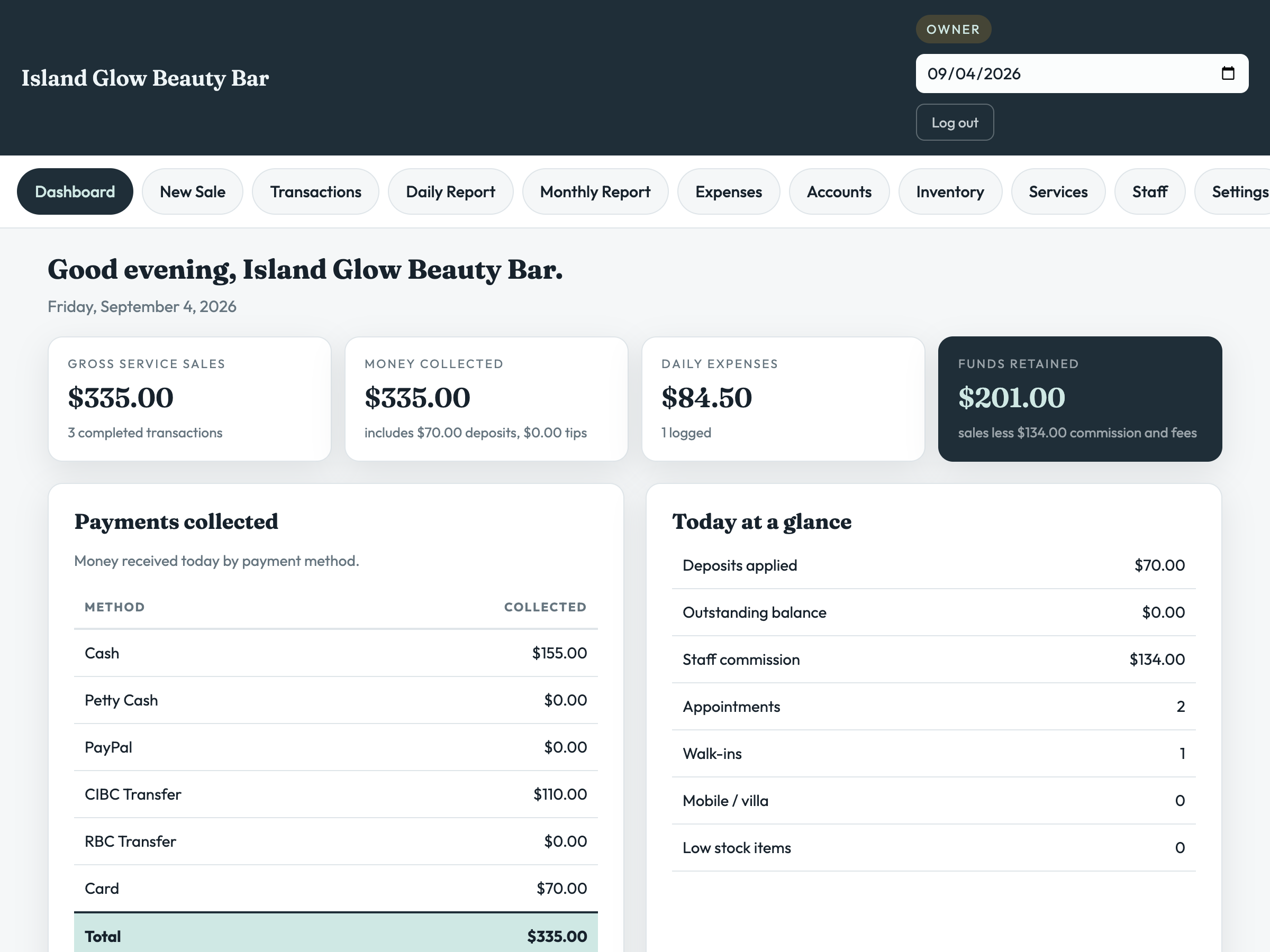1270x952 pixels.
Task: Select the CIBC Transfer row label
Action: click(x=133, y=794)
